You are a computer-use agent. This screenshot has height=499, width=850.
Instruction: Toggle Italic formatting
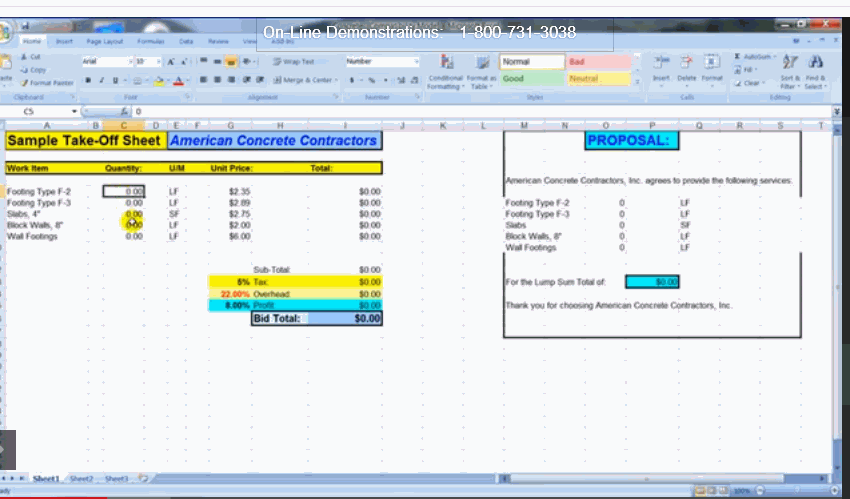pyautogui.click(x=101, y=81)
